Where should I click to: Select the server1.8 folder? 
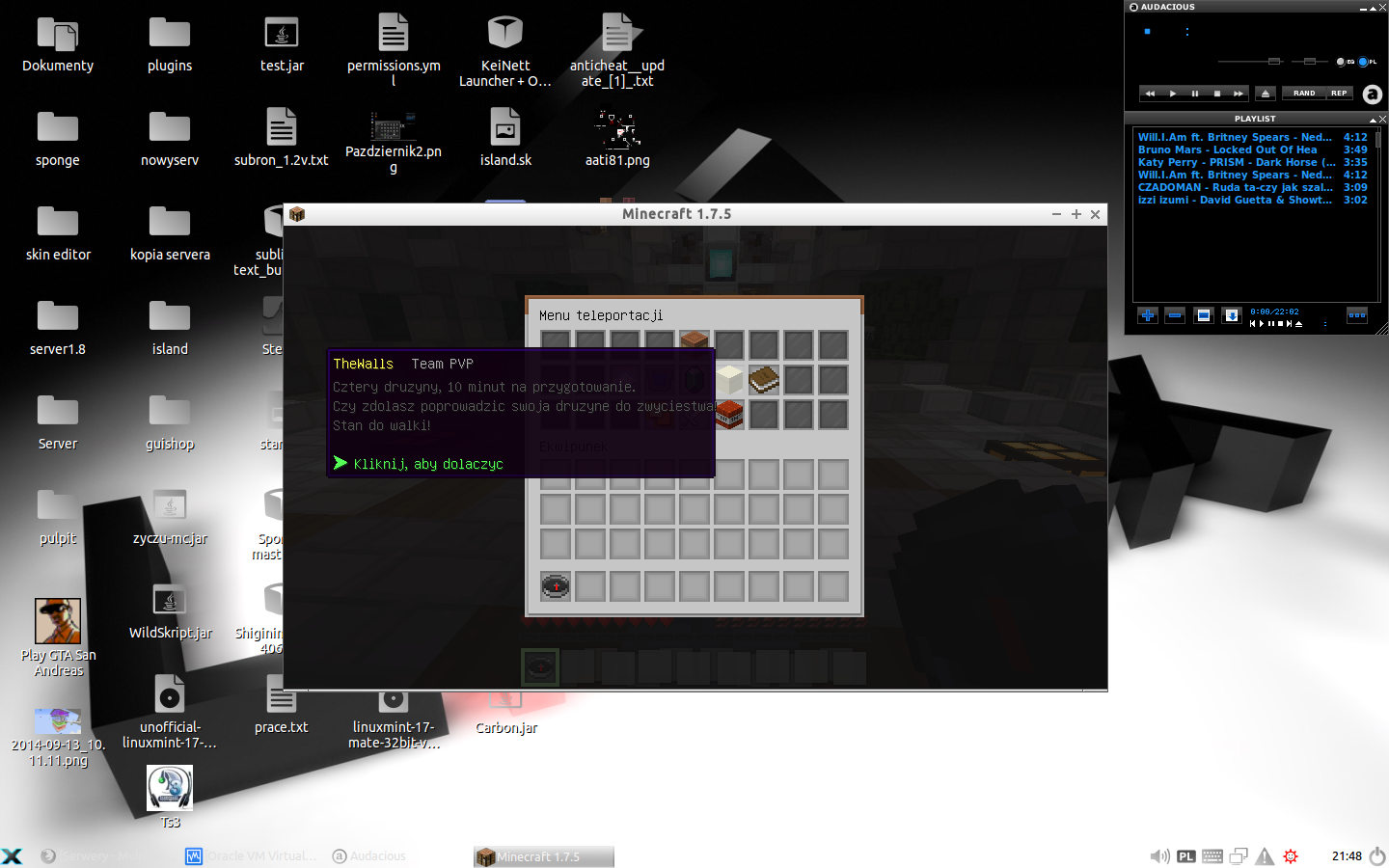[58, 328]
